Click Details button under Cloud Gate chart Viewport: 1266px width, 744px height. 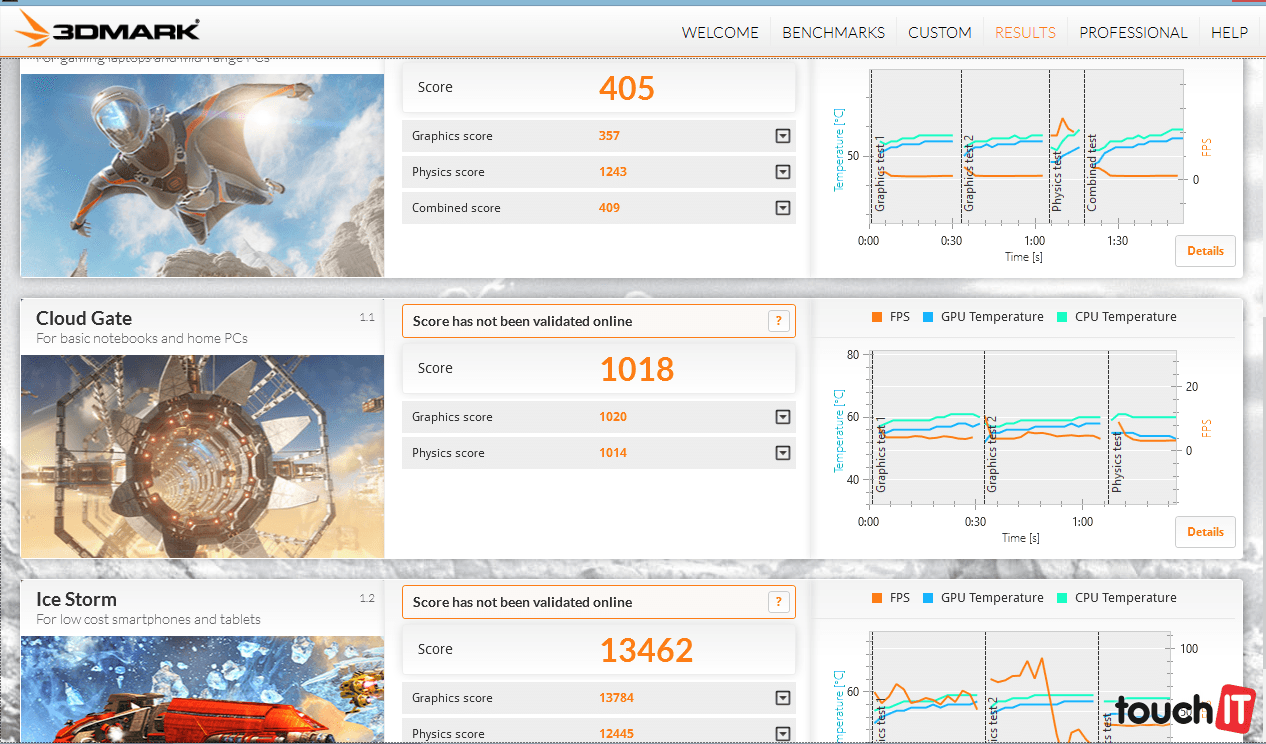pyautogui.click(x=1205, y=532)
